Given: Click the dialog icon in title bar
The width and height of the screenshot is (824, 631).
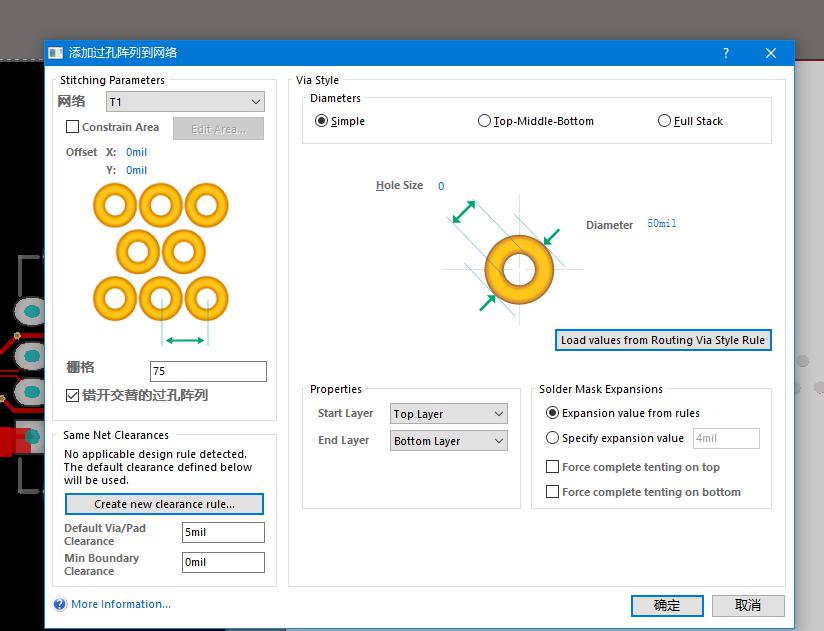Looking at the screenshot, I should tap(56, 53).
